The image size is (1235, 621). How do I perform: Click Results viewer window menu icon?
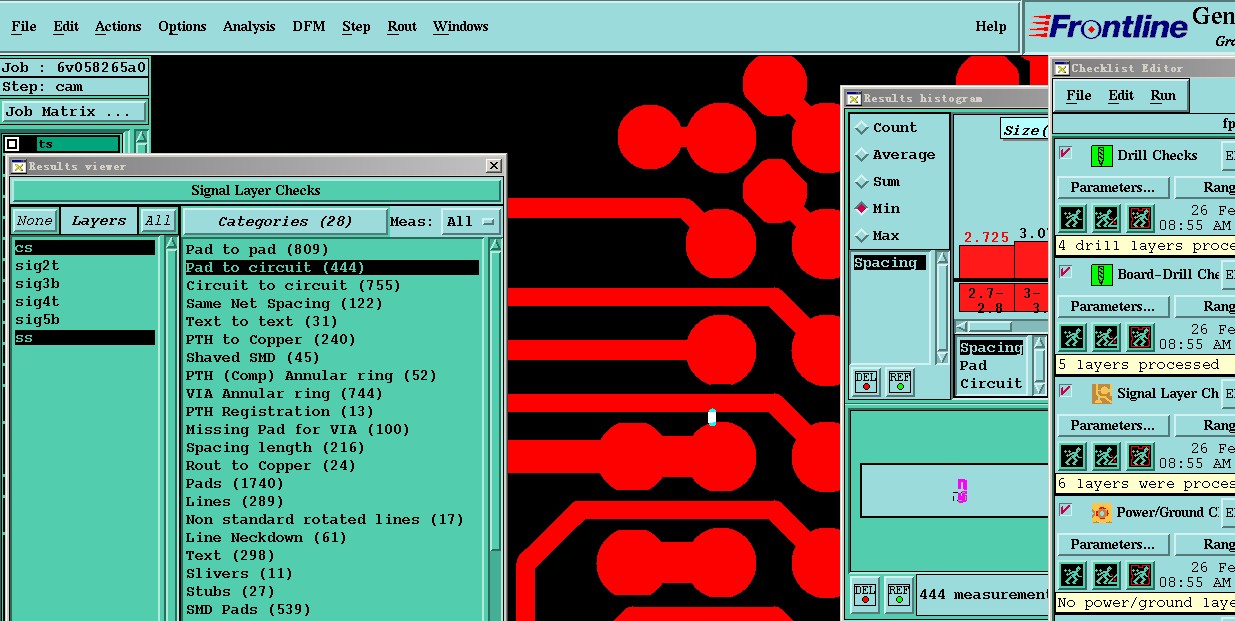coord(19,166)
